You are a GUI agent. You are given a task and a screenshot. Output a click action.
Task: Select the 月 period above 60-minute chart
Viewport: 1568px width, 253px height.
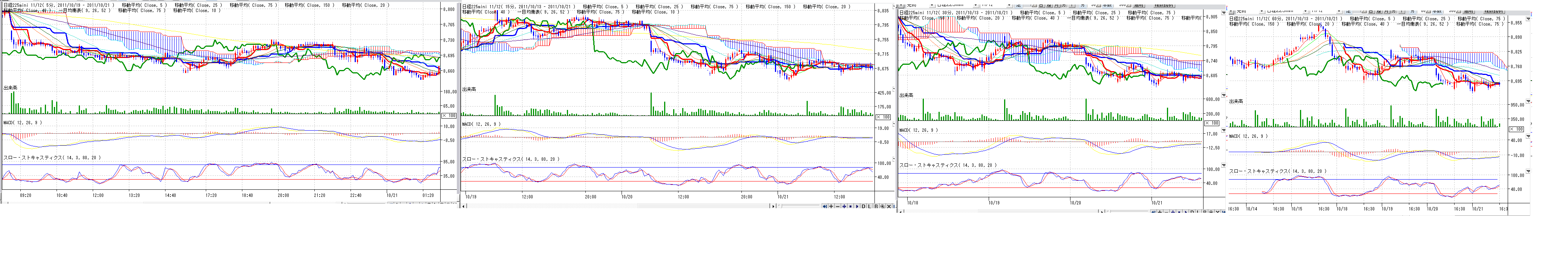(x=1387, y=12)
